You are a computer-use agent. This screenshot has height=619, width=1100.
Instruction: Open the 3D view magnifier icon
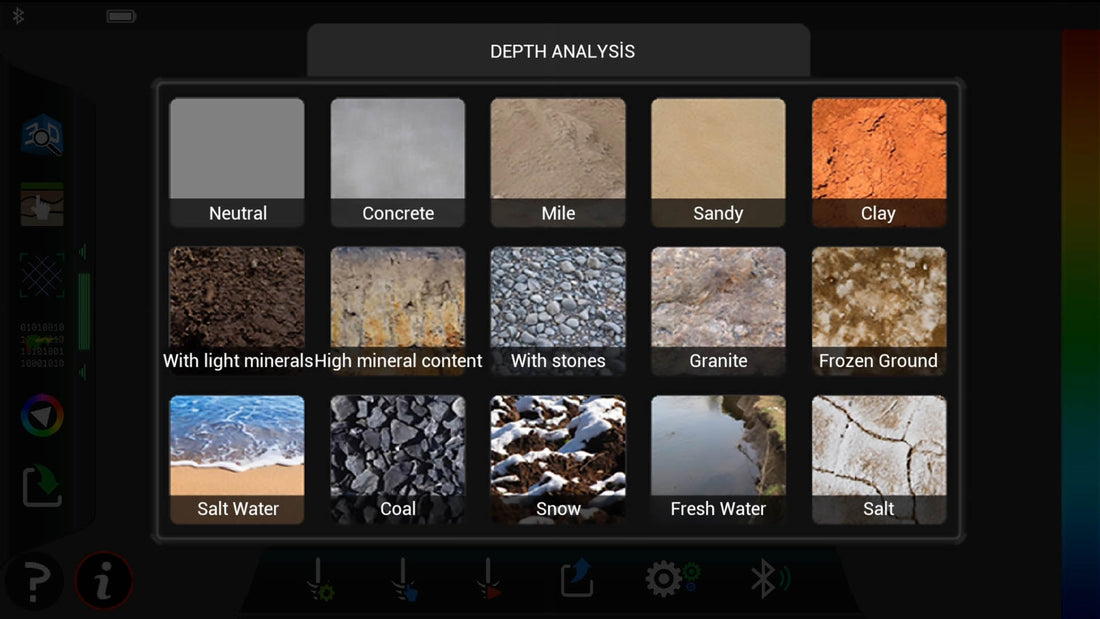click(42, 136)
